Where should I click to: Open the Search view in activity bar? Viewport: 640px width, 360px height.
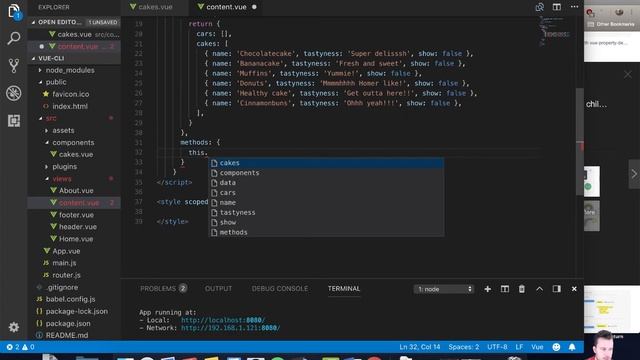(13, 38)
